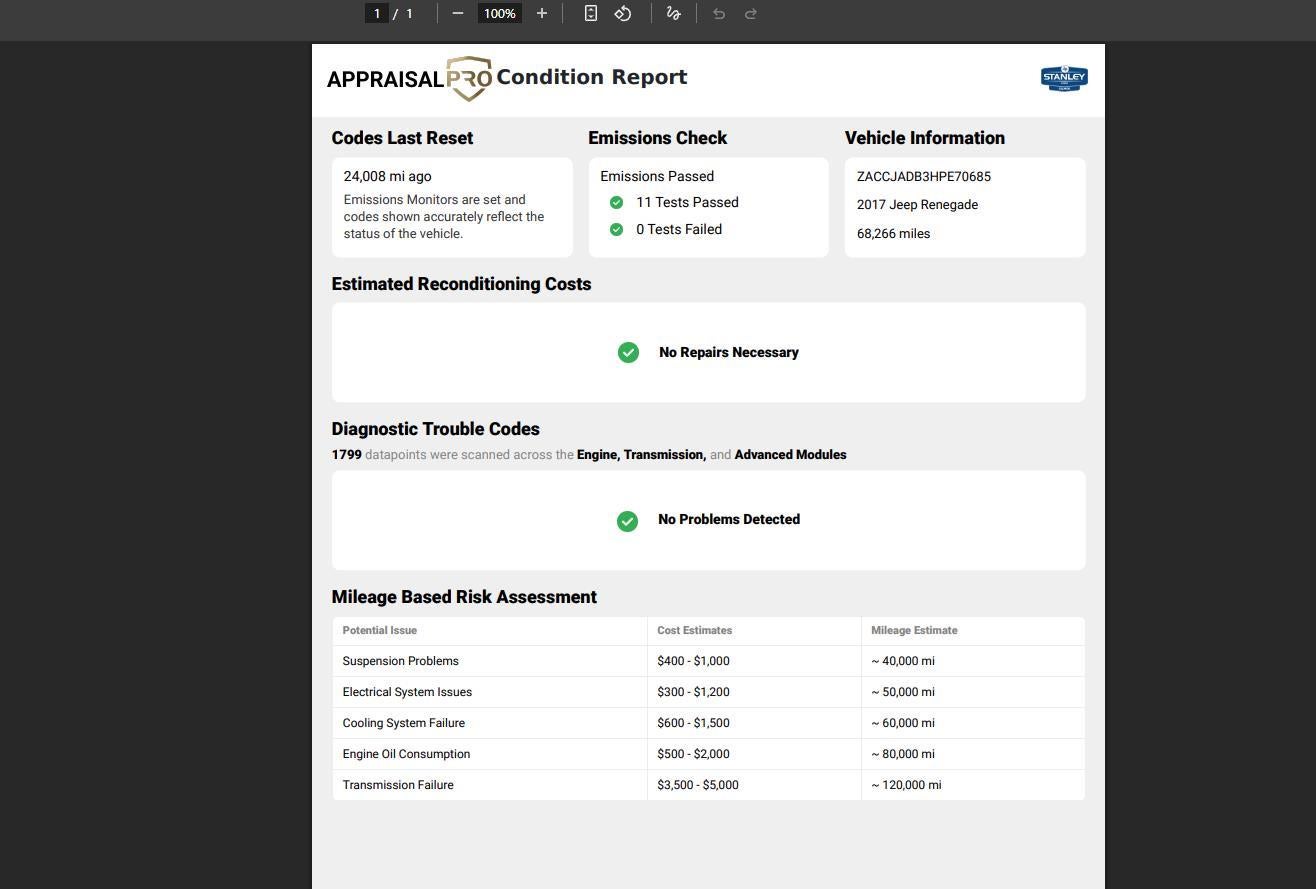The height and width of the screenshot is (889, 1316).
Task: Click the No Problems Detected message
Action: pos(729,520)
